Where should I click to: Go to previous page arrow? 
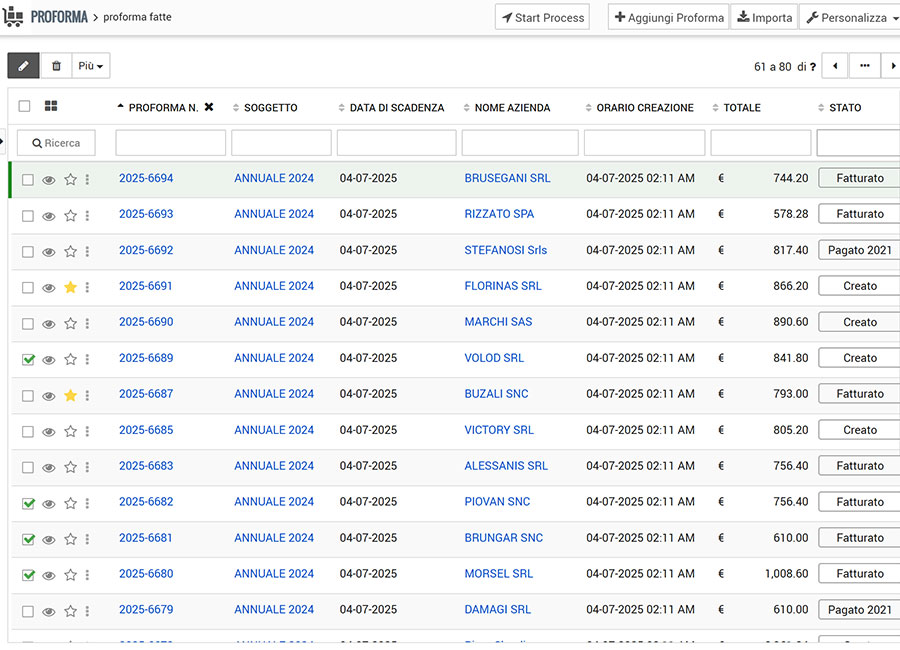click(834, 66)
